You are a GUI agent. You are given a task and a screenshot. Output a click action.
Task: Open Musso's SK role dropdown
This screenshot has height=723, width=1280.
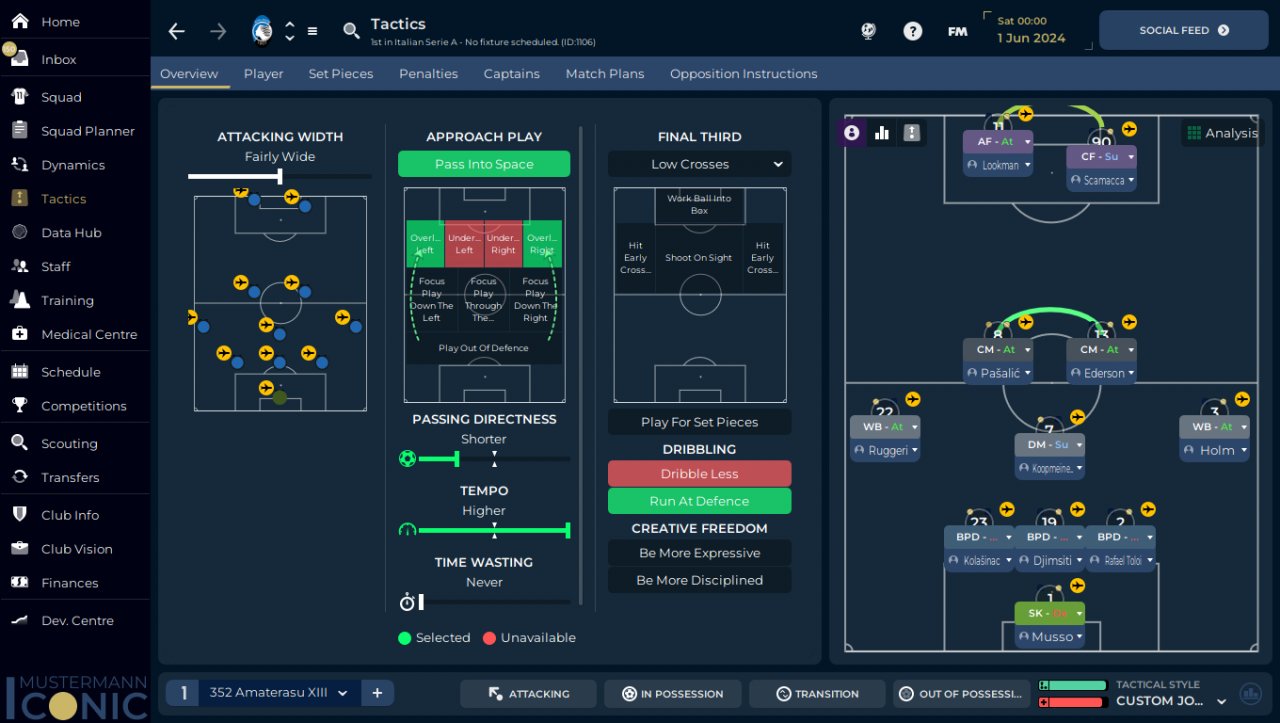[1050, 613]
